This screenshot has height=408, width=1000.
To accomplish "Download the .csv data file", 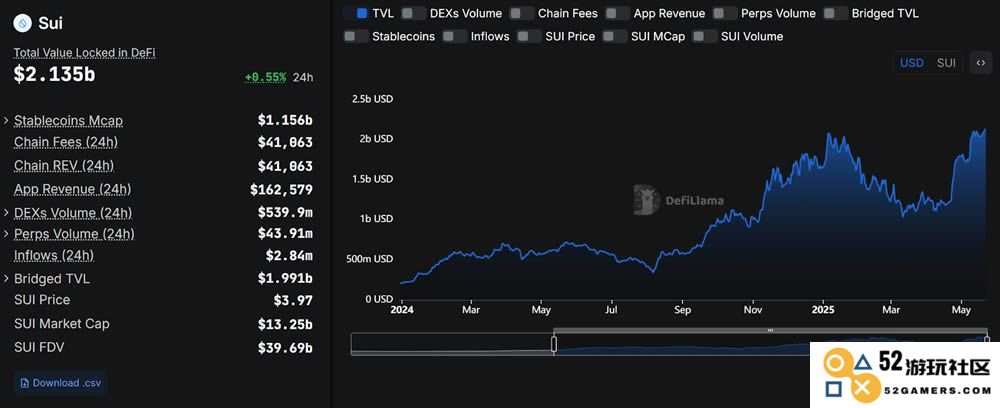I will 61,383.
